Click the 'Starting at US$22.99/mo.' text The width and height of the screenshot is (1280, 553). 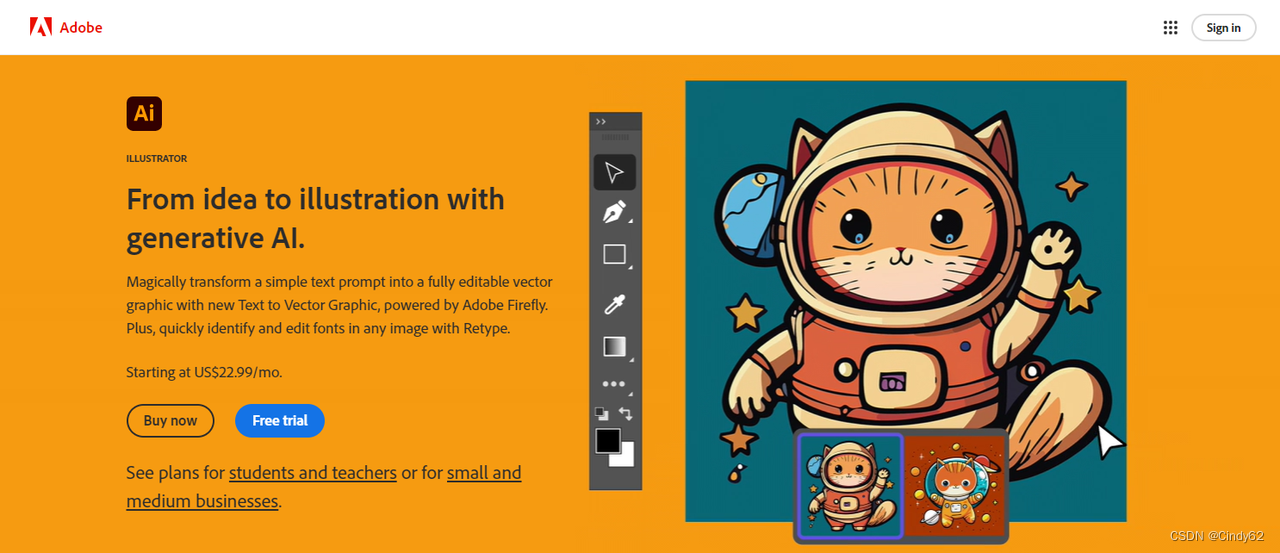tap(204, 372)
